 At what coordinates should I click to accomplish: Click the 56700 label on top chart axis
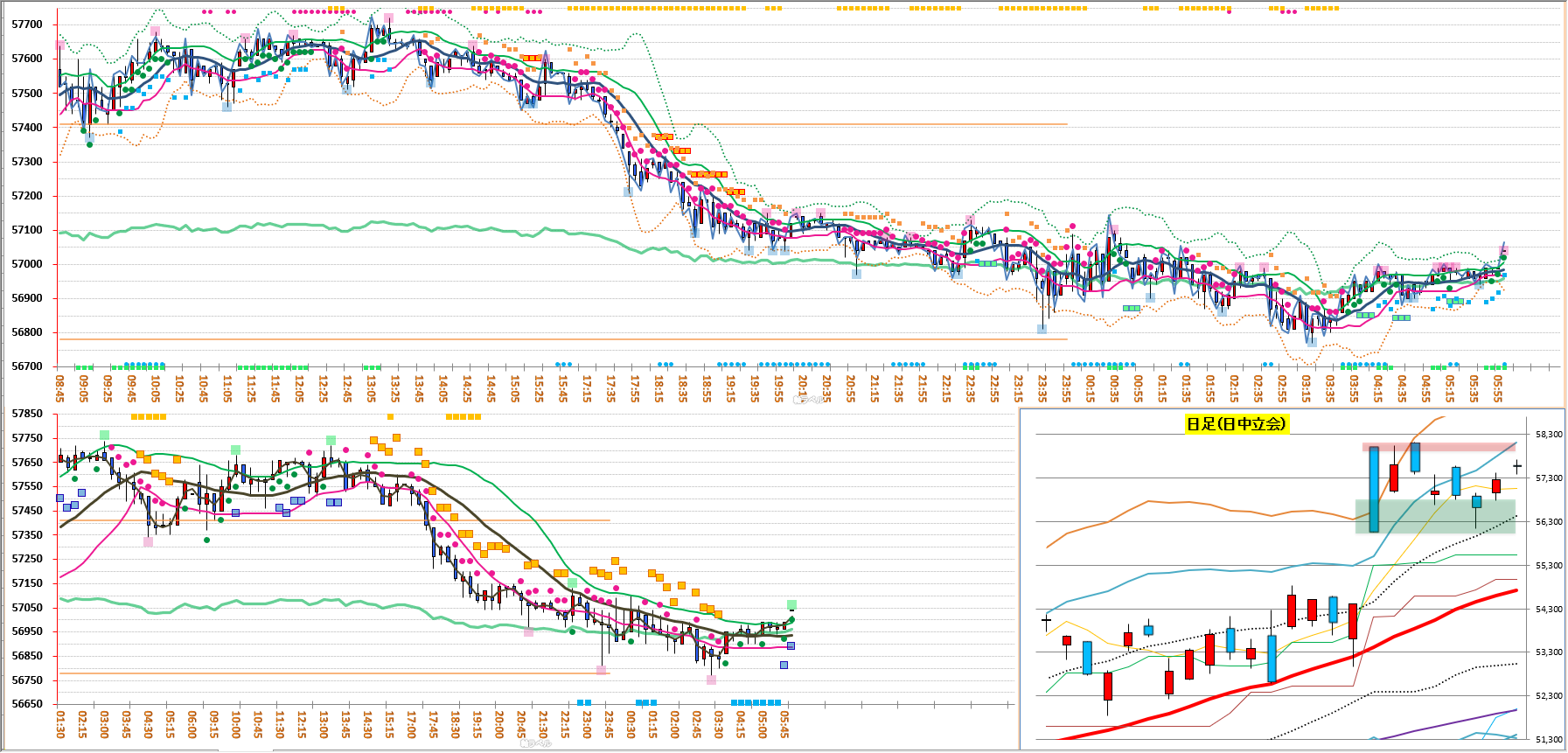pos(26,366)
